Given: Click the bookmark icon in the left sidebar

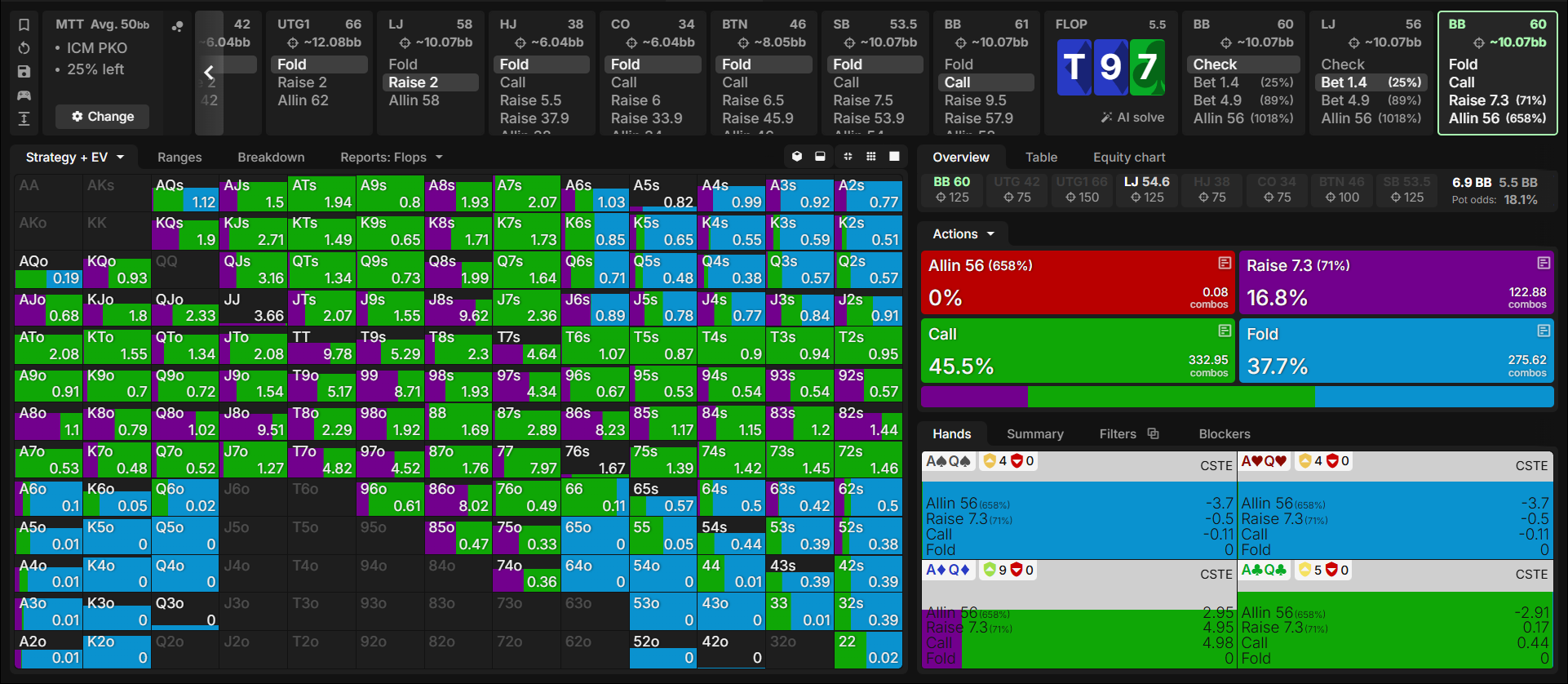Looking at the screenshot, I should [24, 24].
